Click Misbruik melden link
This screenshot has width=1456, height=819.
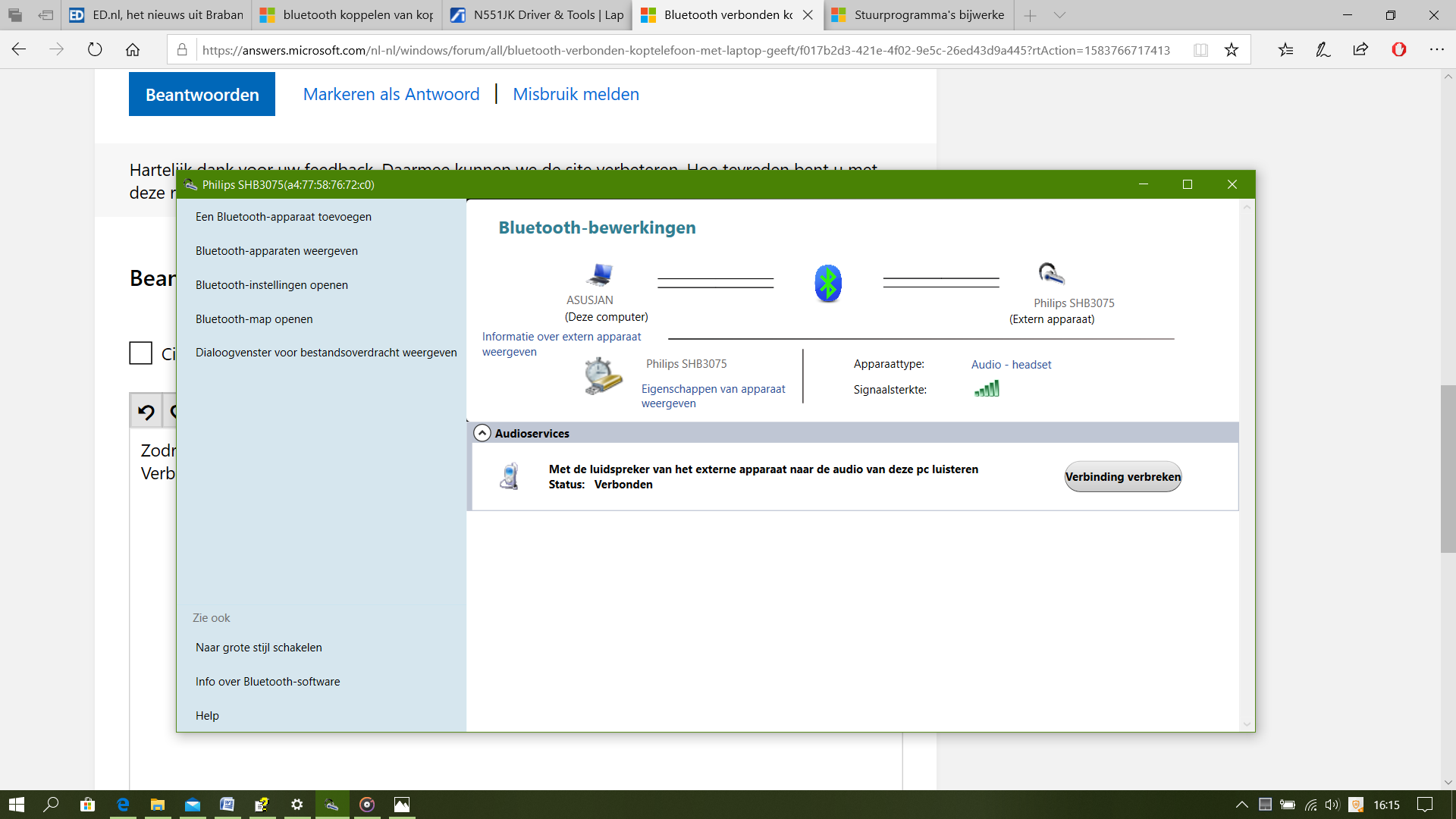pyautogui.click(x=576, y=94)
